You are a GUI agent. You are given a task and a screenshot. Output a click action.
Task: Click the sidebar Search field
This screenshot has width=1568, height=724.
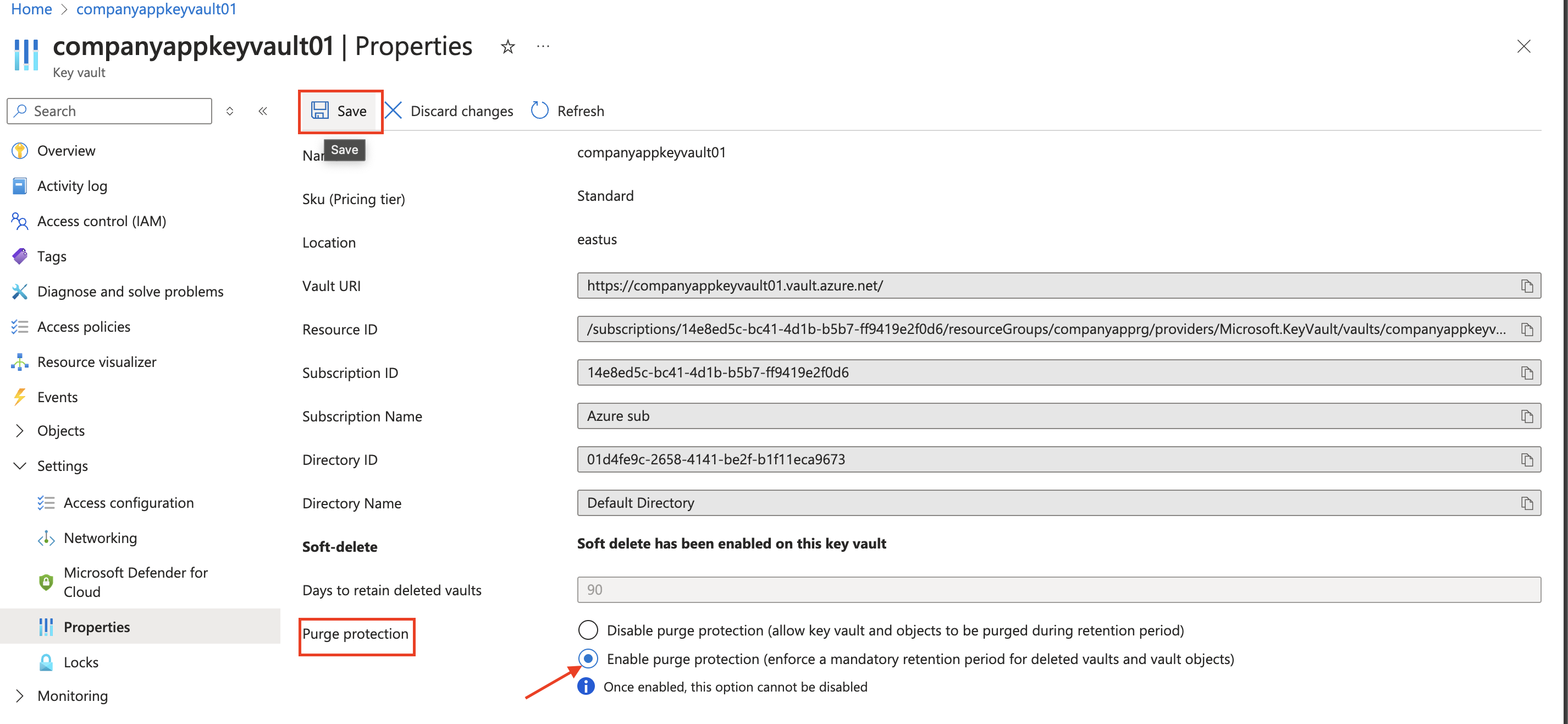109,111
